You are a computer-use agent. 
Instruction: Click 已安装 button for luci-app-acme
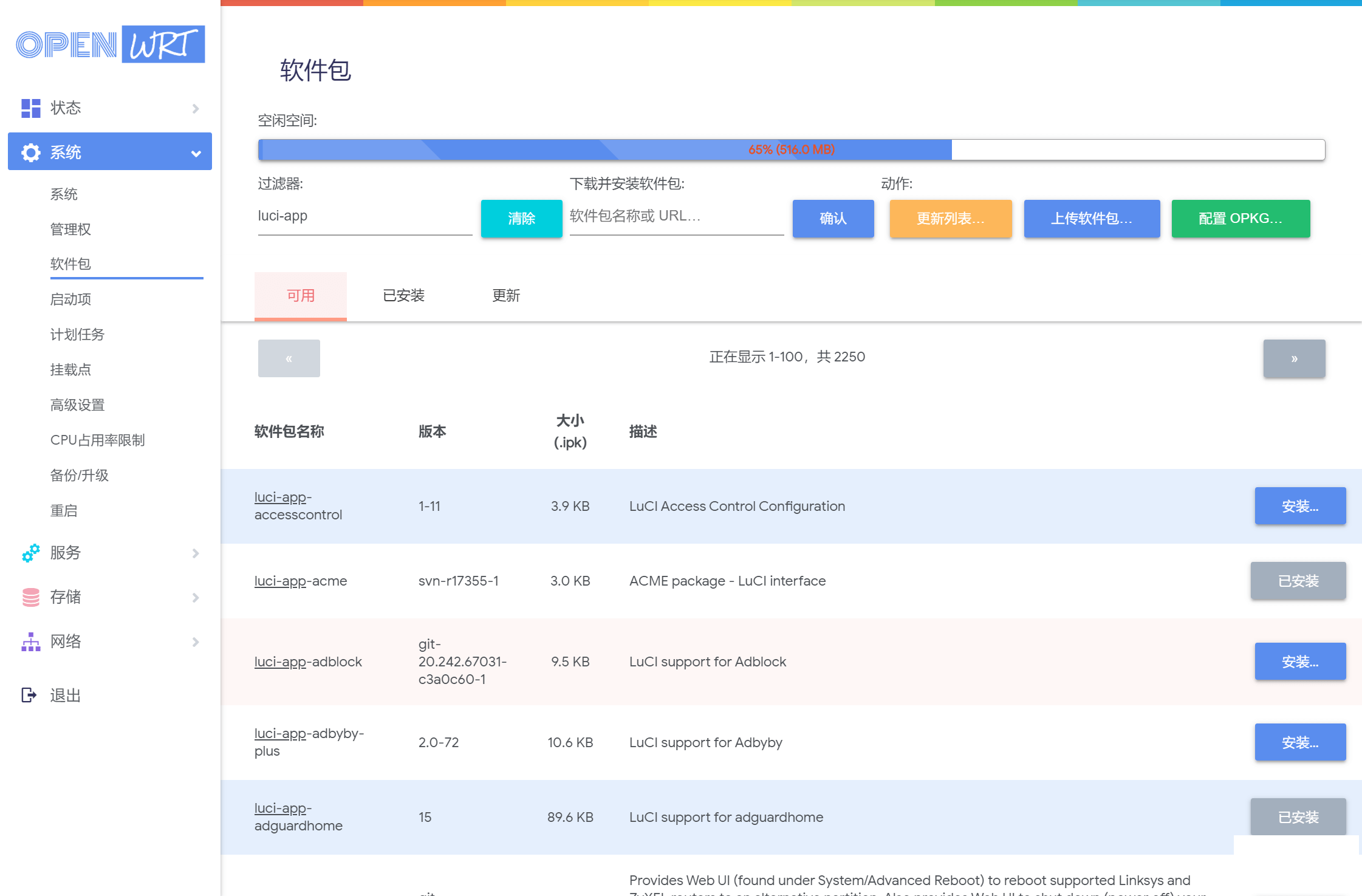tap(1298, 581)
